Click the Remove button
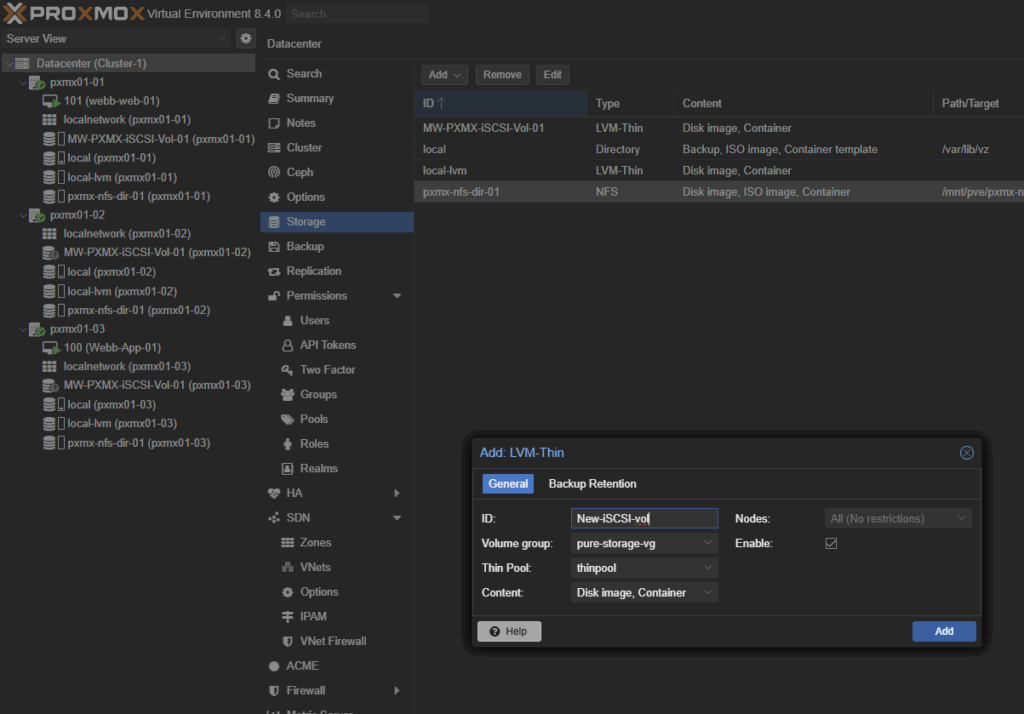 [x=502, y=74]
